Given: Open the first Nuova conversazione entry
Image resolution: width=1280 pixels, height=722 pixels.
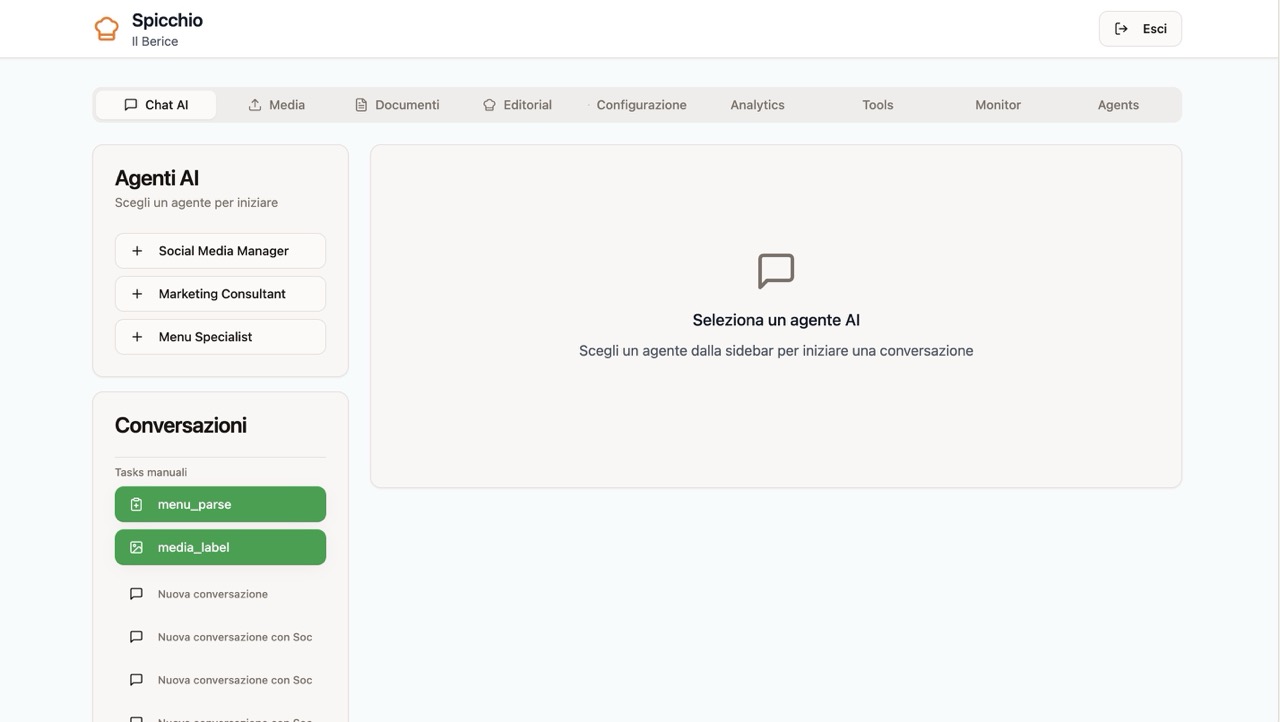Looking at the screenshot, I should click(x=213, y=594).
